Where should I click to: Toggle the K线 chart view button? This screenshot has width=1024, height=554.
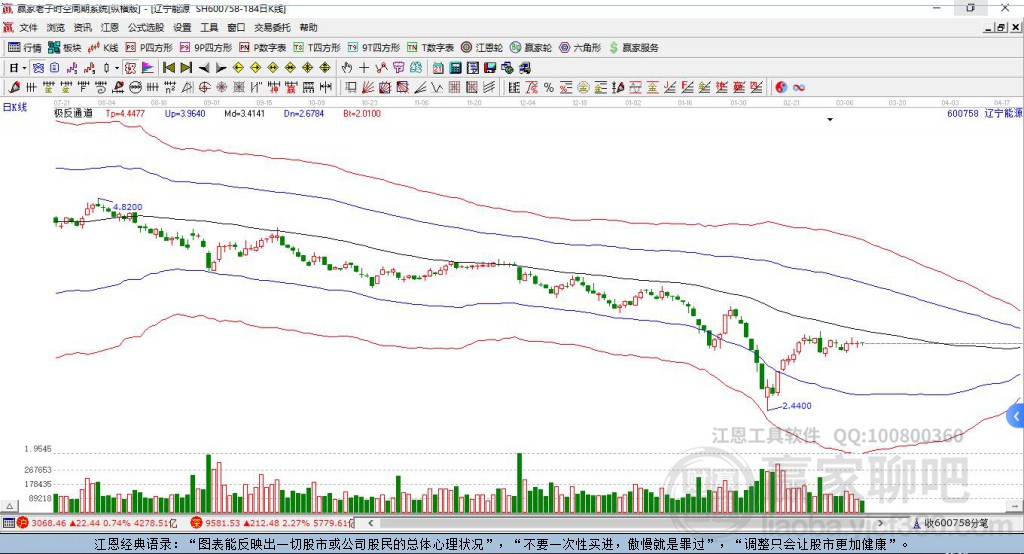pos(103,48)
